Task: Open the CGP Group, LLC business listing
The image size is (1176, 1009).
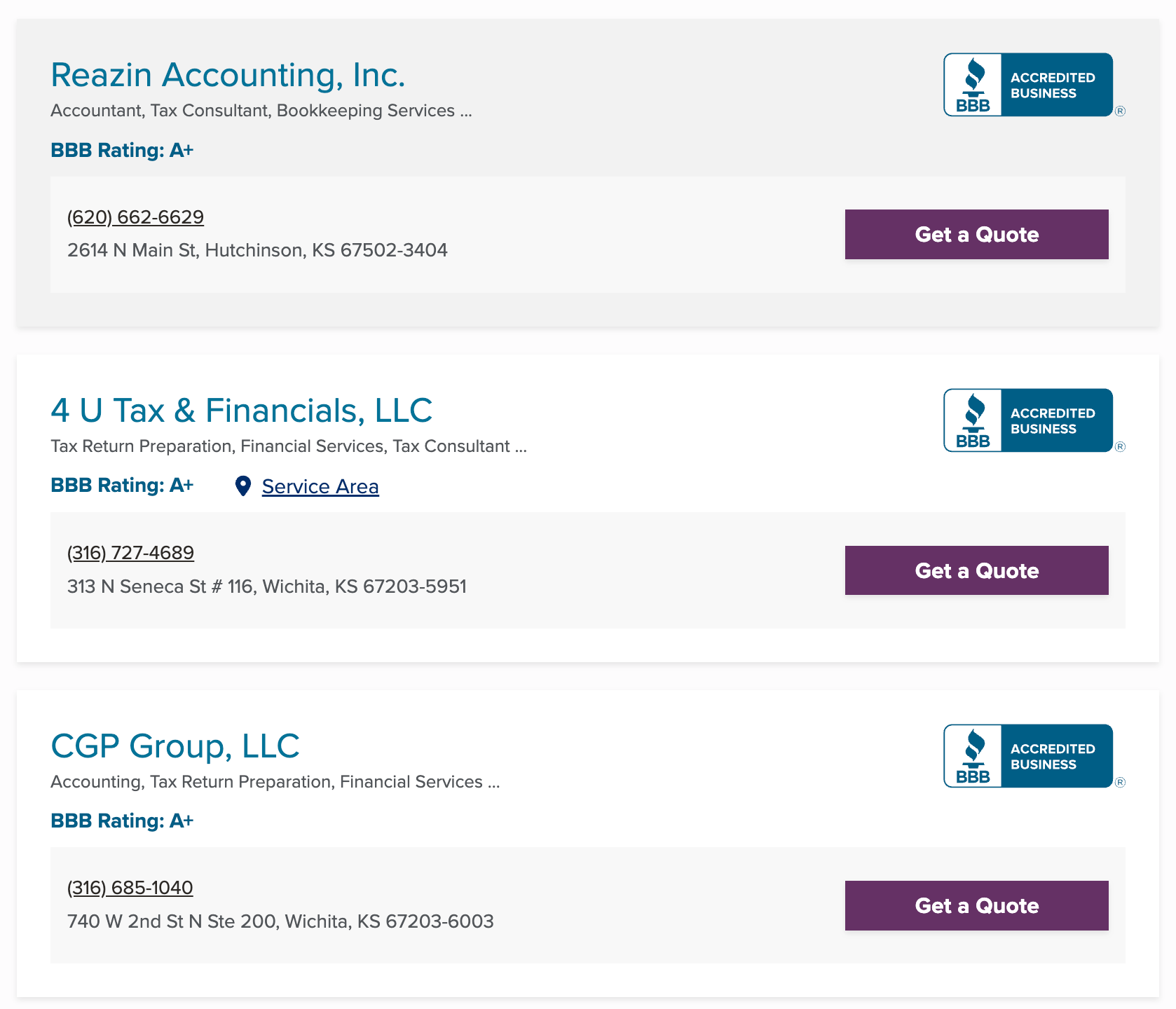Action: pyautogui.click(x=175, y=746)
